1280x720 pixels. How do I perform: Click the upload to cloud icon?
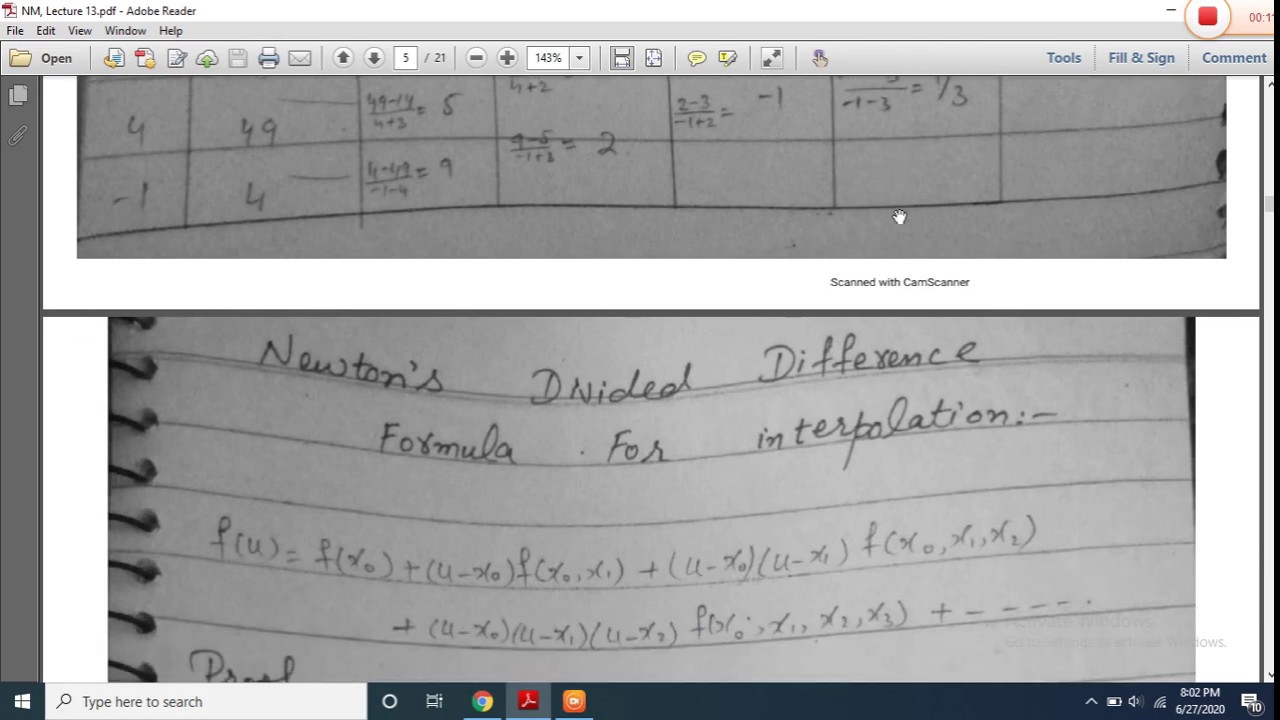coord(207,58)
